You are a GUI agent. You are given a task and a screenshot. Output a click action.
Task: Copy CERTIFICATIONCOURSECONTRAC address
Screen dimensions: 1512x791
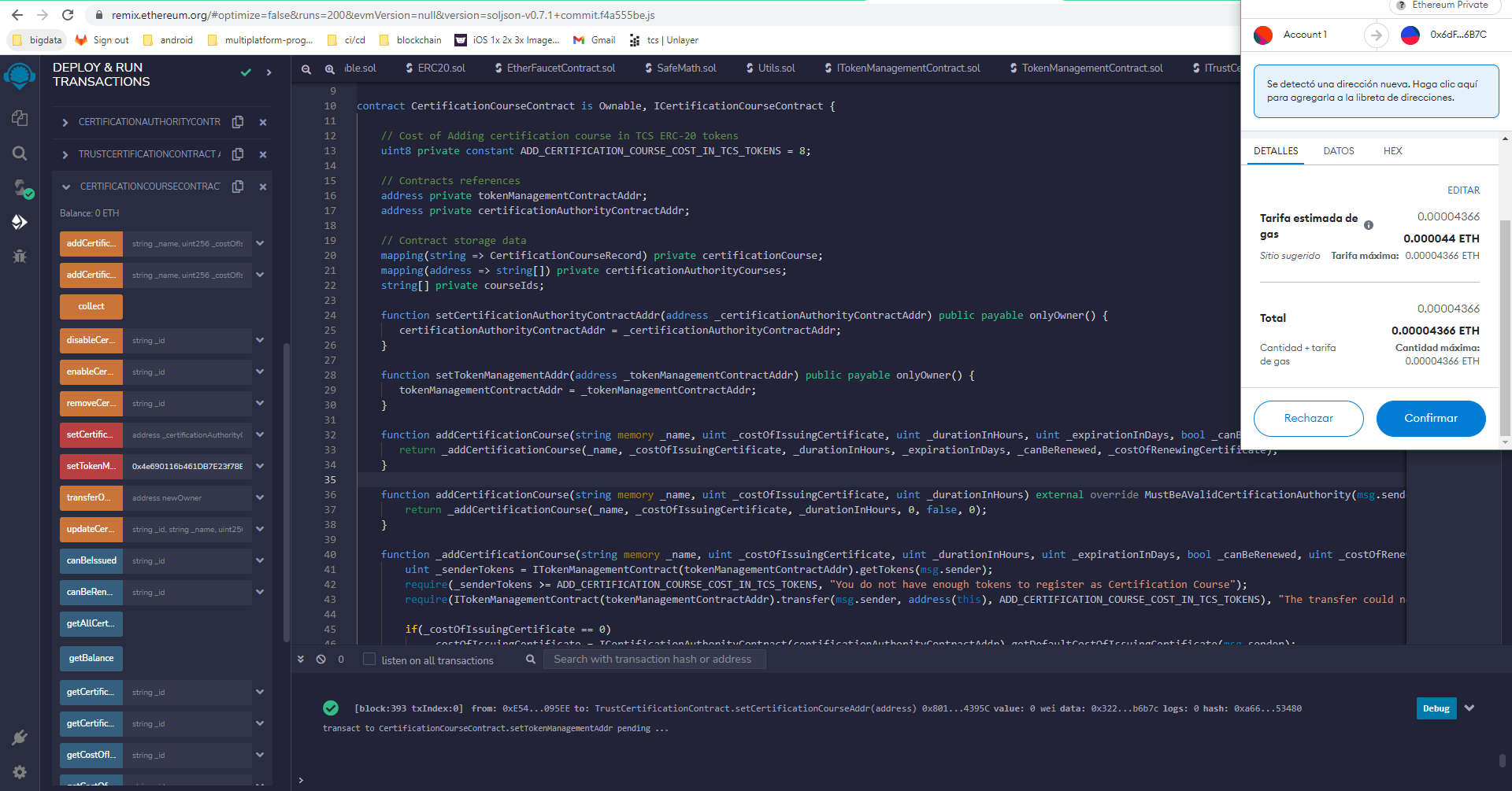[x=238, y=187]
